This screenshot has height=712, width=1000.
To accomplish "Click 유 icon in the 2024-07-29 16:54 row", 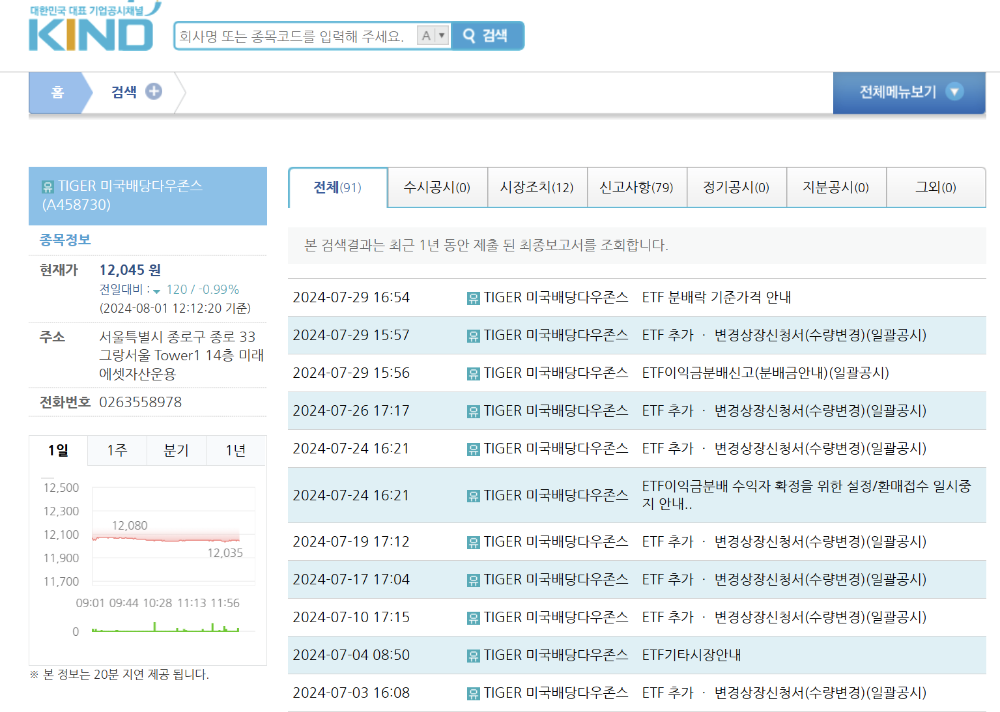I will click(x=473, y=298).
